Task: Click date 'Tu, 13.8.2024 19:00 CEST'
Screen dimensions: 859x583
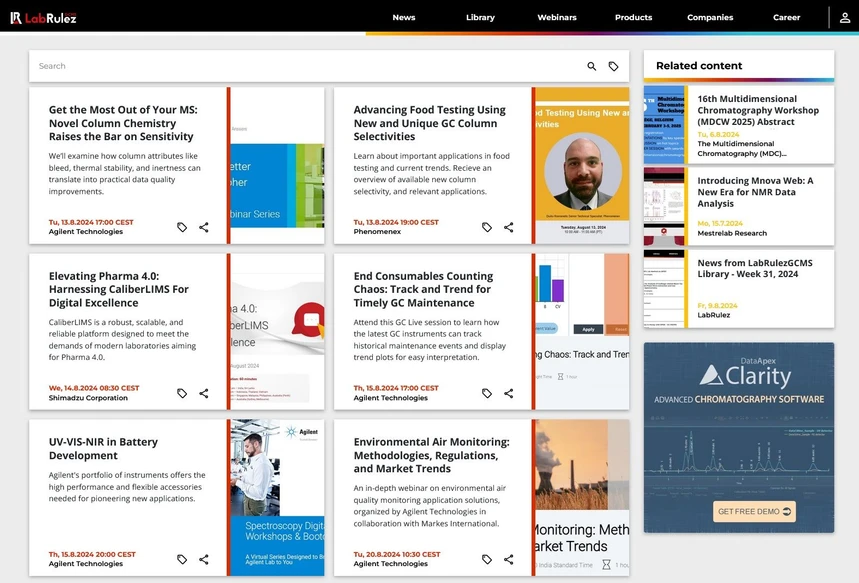Action: [x=396, y=222]
